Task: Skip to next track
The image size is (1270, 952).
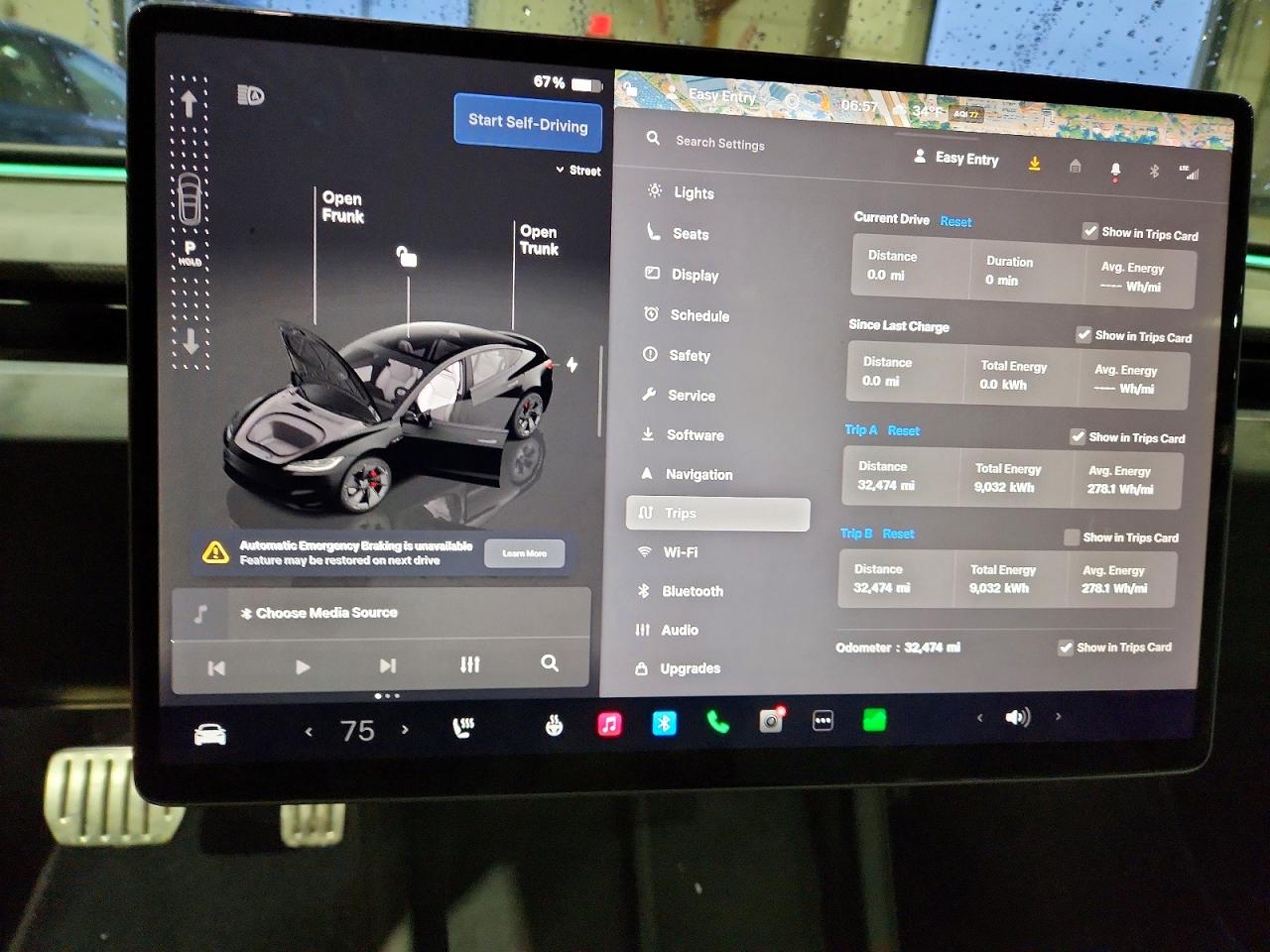Action: coord(388,665)
